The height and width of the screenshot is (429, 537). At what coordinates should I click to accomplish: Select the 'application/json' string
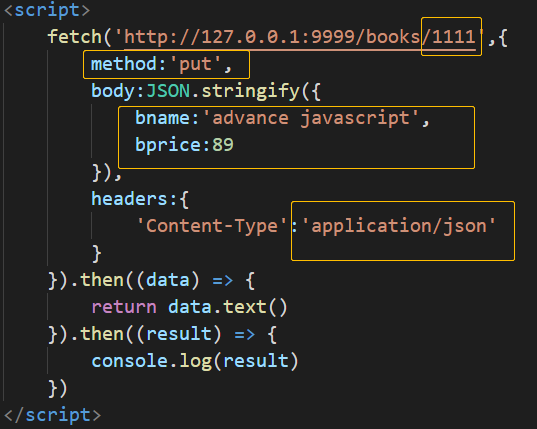(x=399, y=226)
